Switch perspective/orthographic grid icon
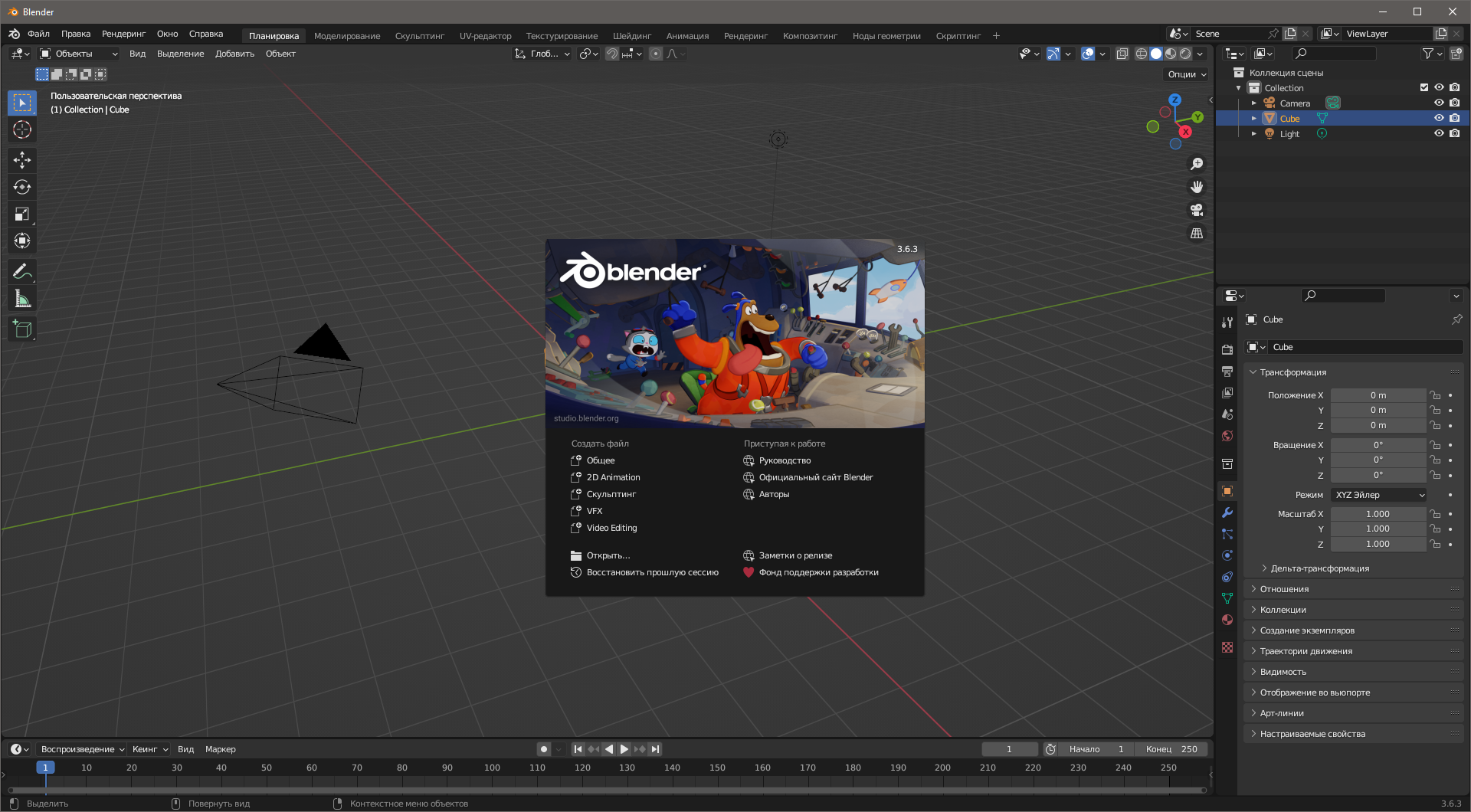 tap(1196, 233)
